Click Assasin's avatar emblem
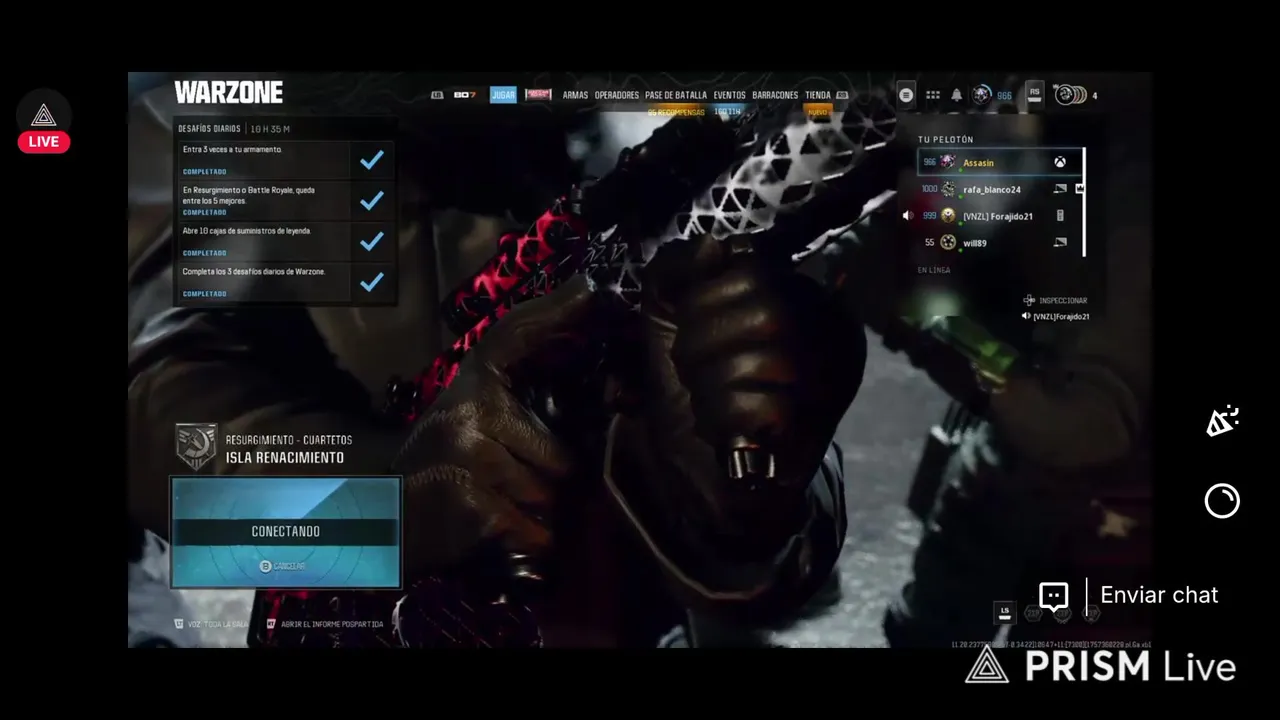 [947, 162]
